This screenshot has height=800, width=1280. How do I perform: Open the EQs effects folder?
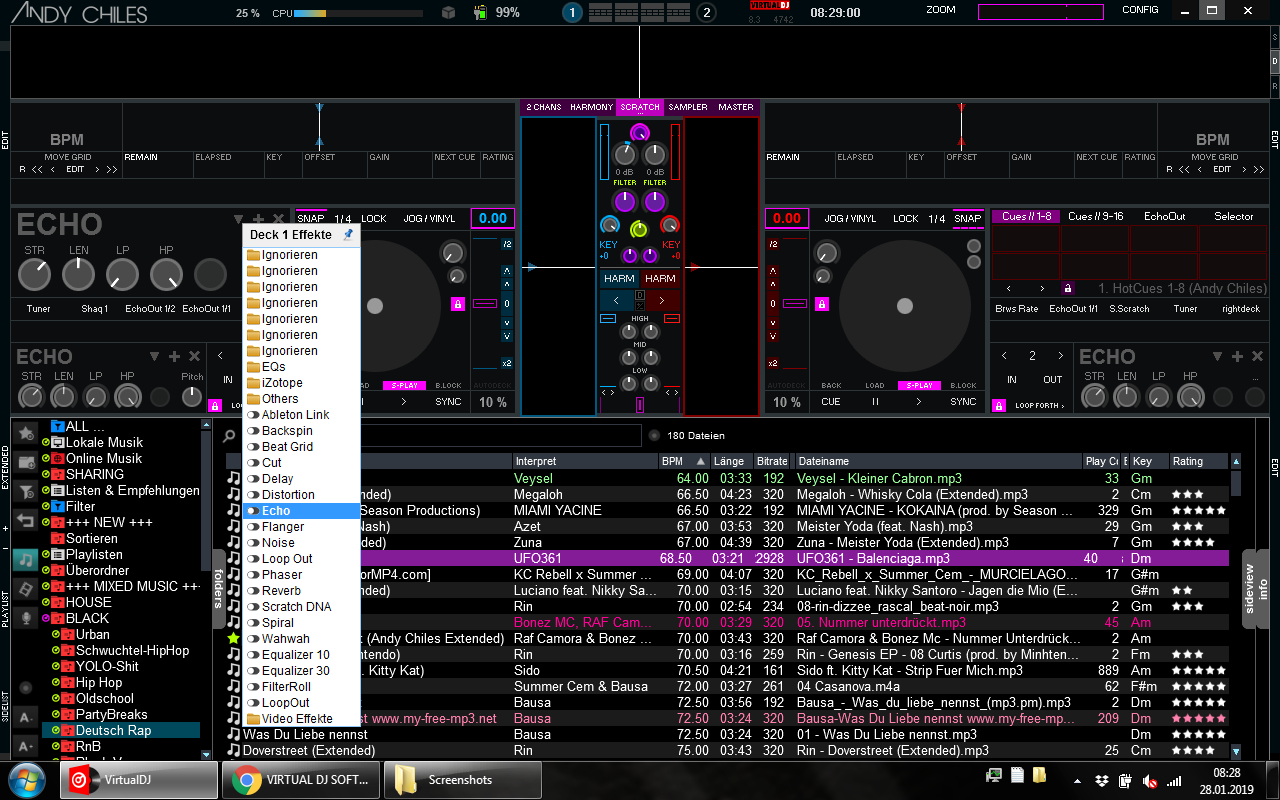point(301,367)
